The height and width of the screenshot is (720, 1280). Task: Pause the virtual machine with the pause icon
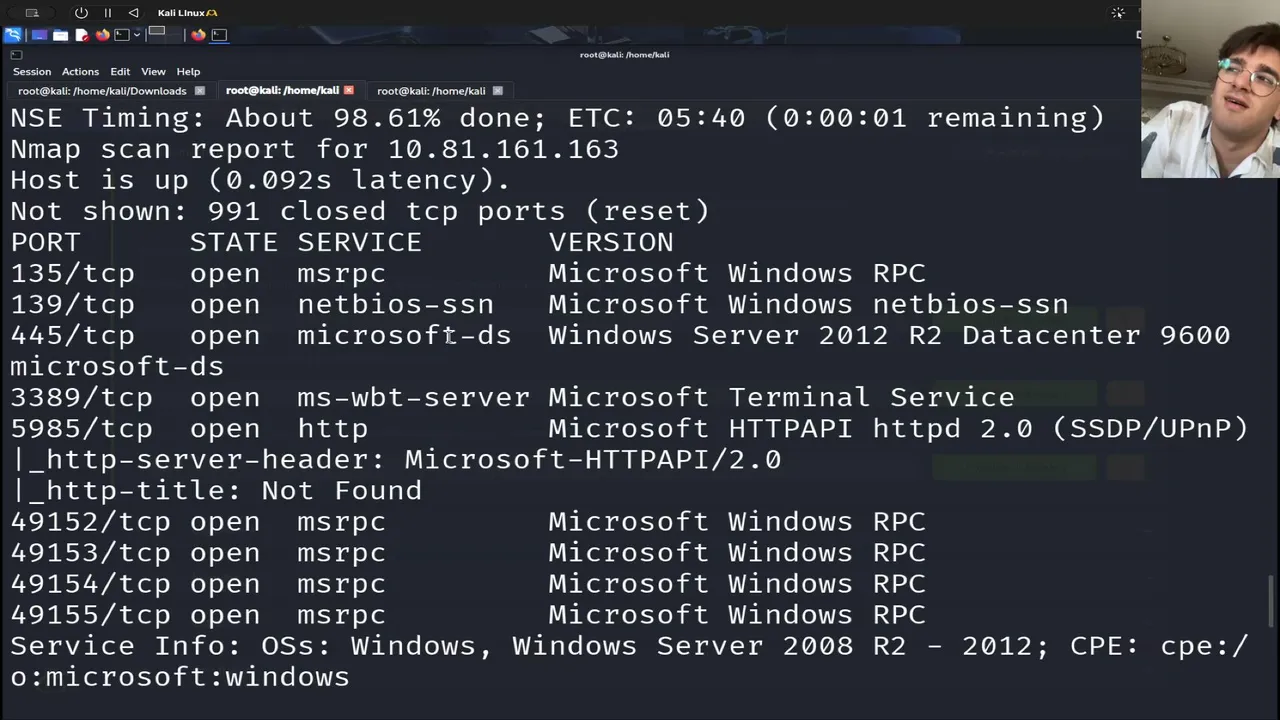point(108,13)
